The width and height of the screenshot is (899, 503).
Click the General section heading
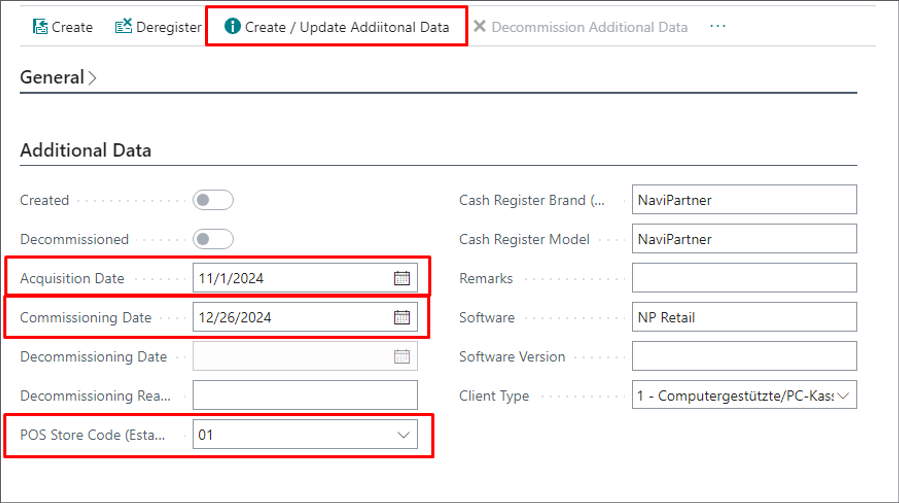click(52, 77)
